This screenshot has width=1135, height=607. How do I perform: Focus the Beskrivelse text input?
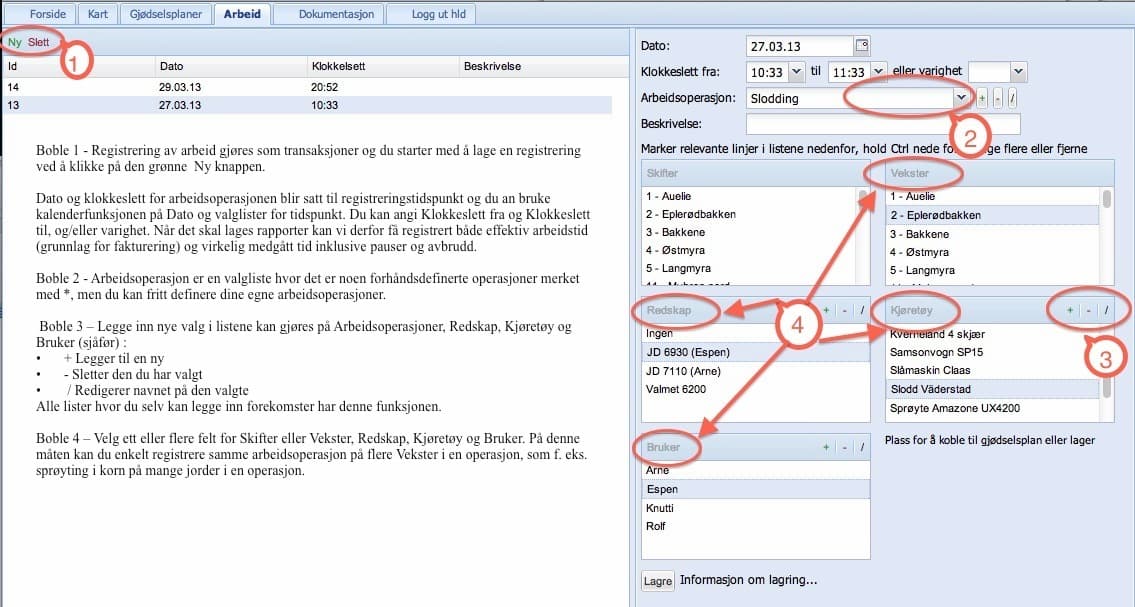[x=883, y=124]
